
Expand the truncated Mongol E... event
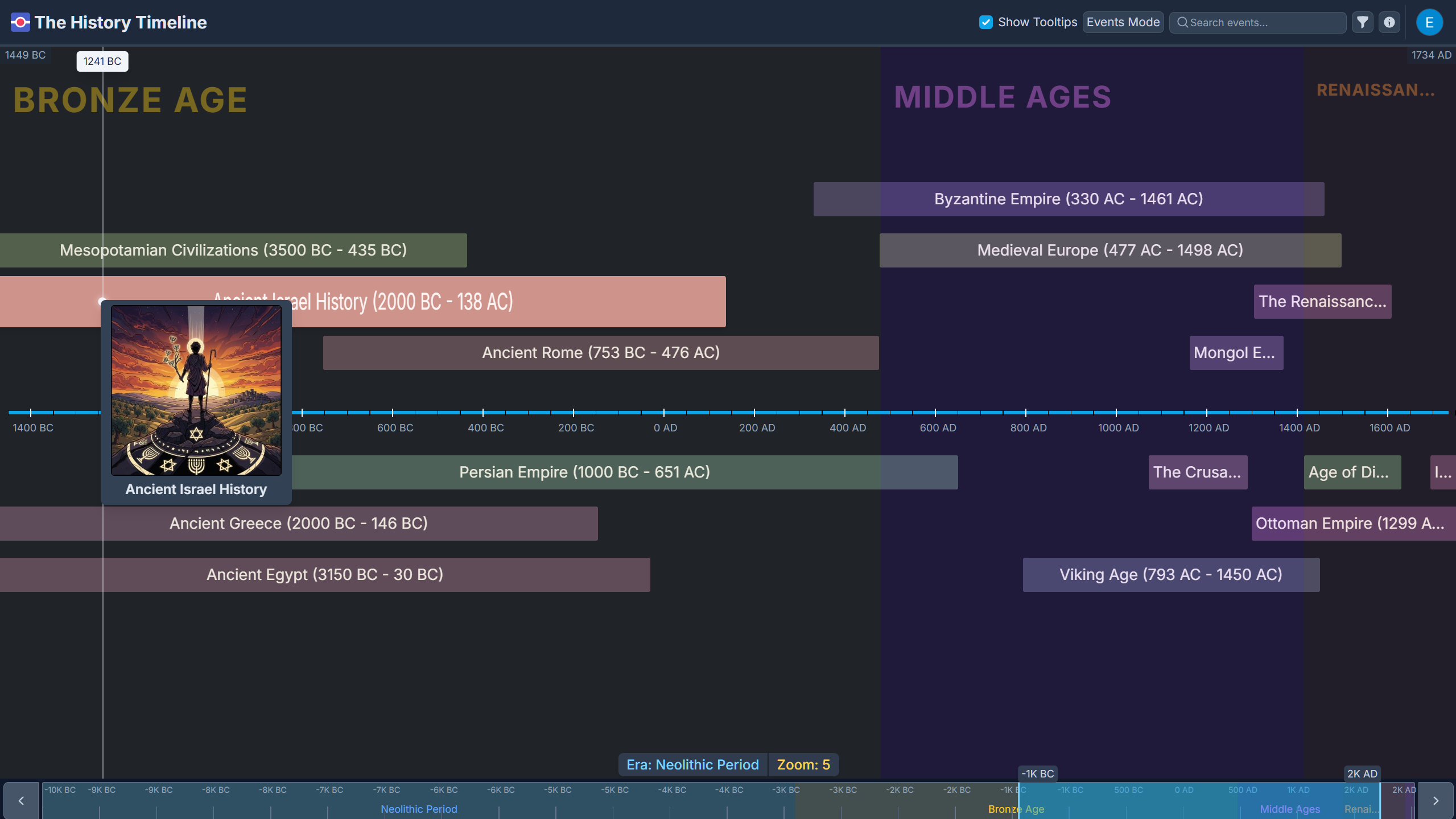(1235, 352)
